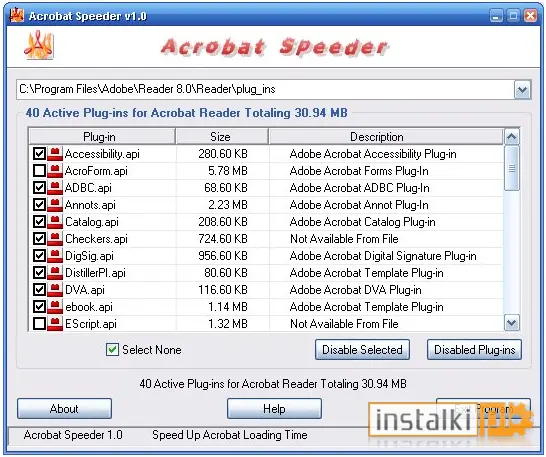The height and width of the screenshot is (457, 546).
Task: Click the plug-in list scrollbar thumb
Action: (512, 168)
